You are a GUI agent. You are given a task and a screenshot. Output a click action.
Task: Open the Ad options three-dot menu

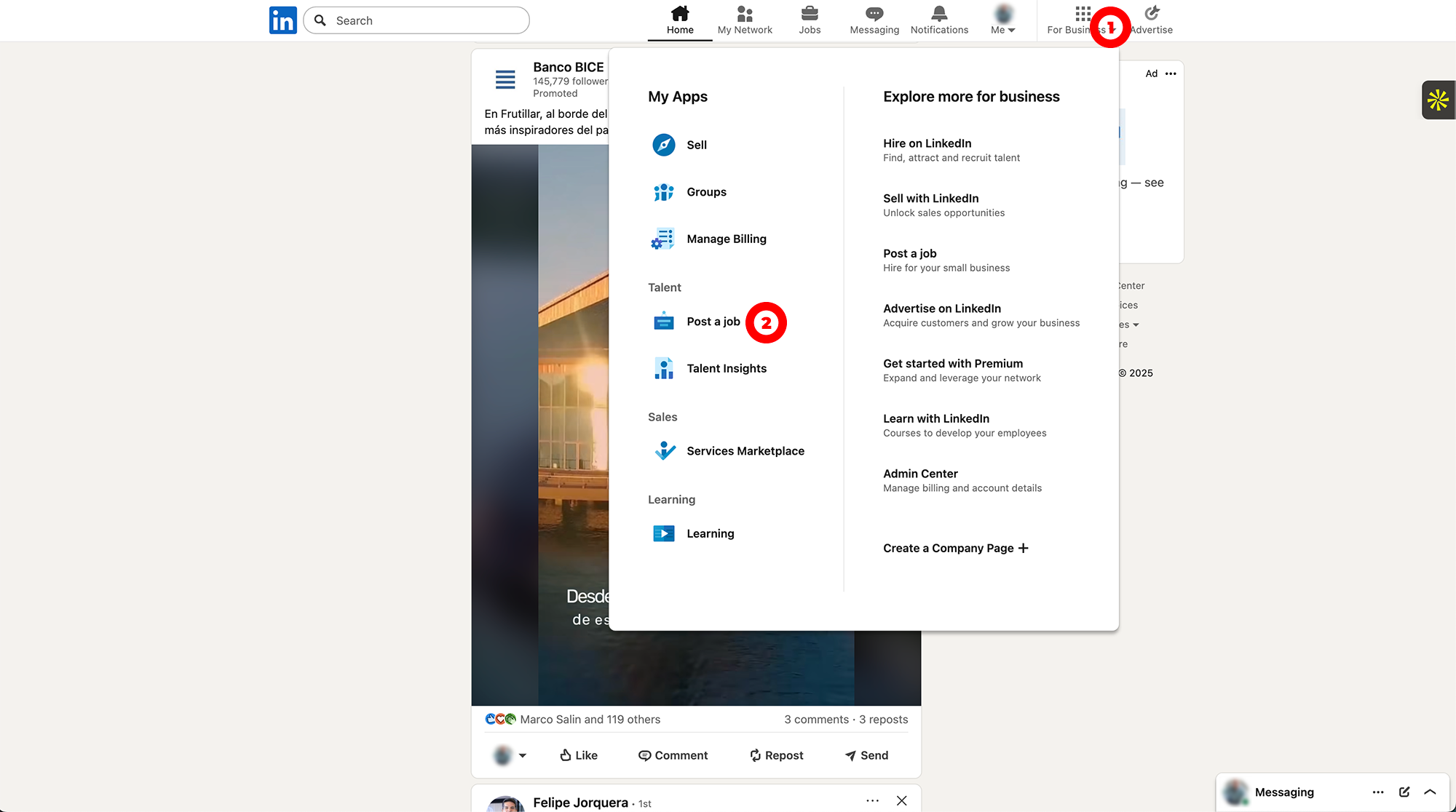pos(1171,73)
